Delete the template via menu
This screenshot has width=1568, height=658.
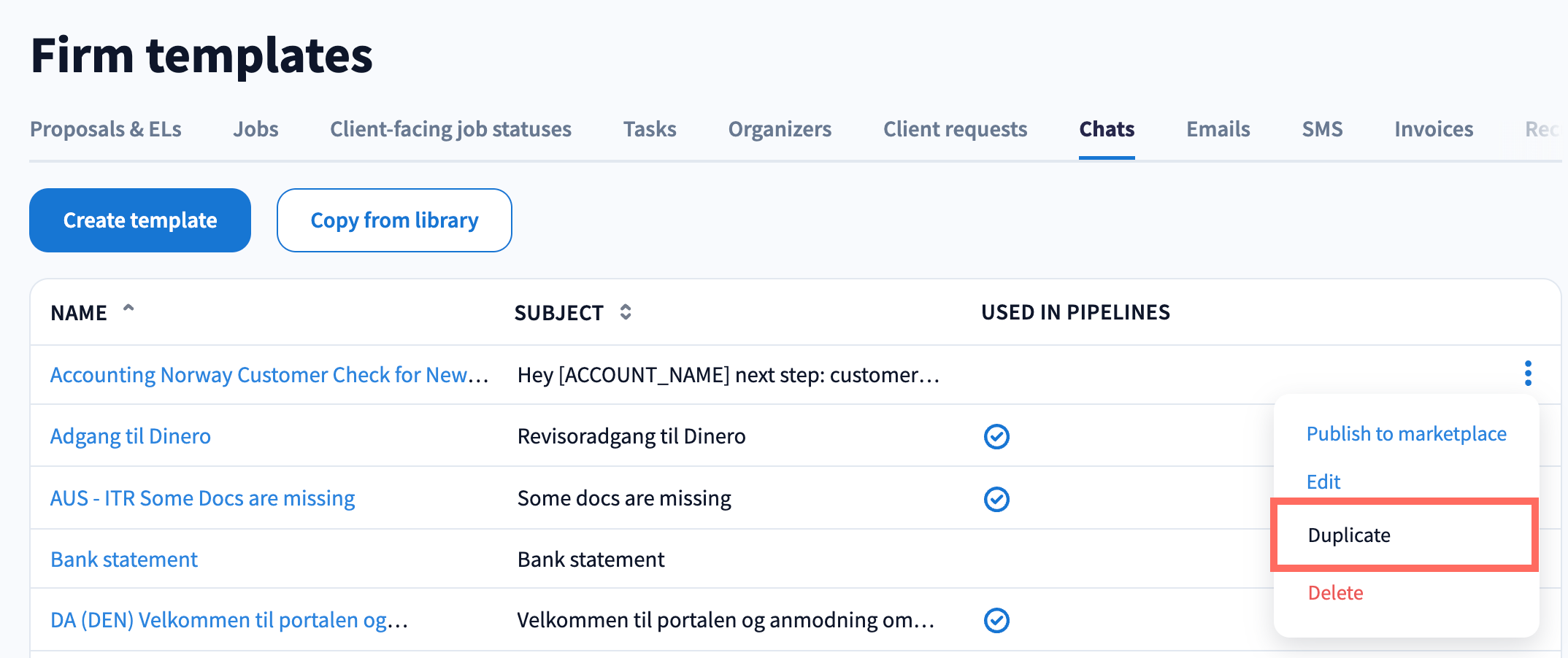point(1335,593)
